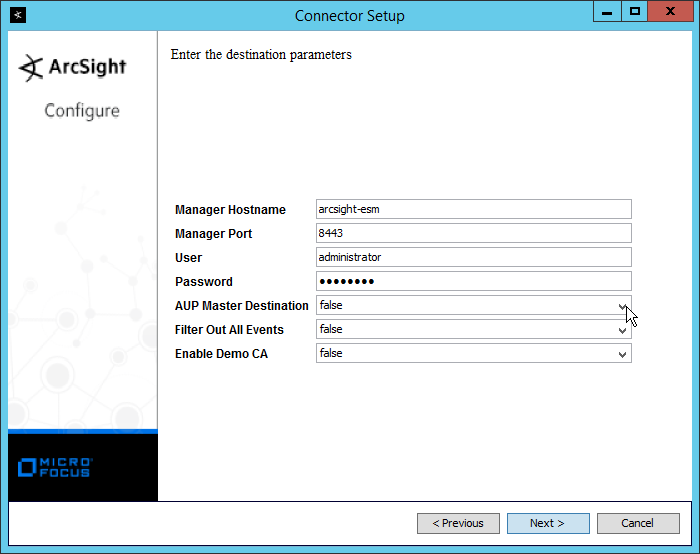
Task: Cancel the connector setup wizard
Action: 637,523
